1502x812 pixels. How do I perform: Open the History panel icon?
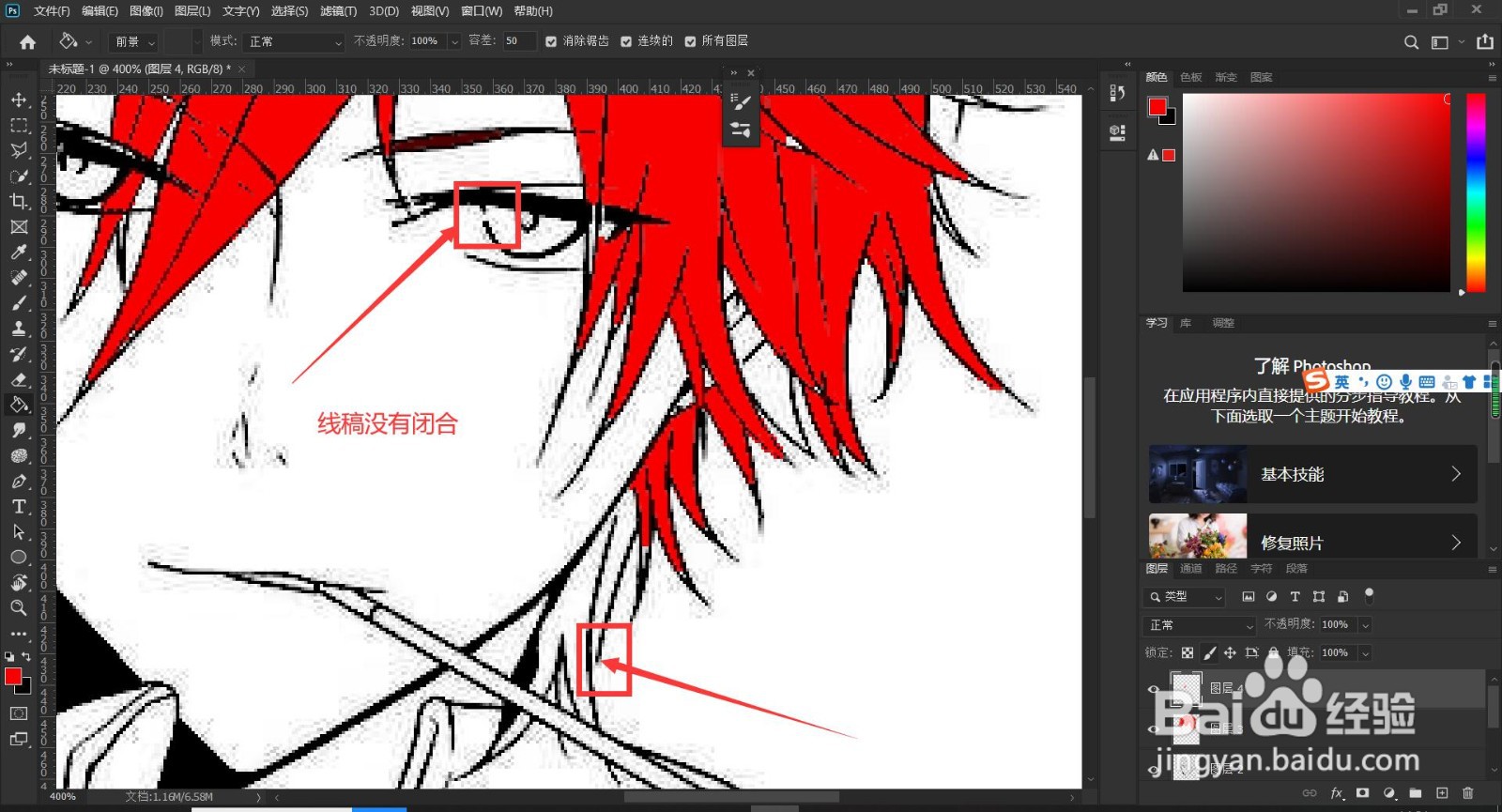coord(1117,93)
